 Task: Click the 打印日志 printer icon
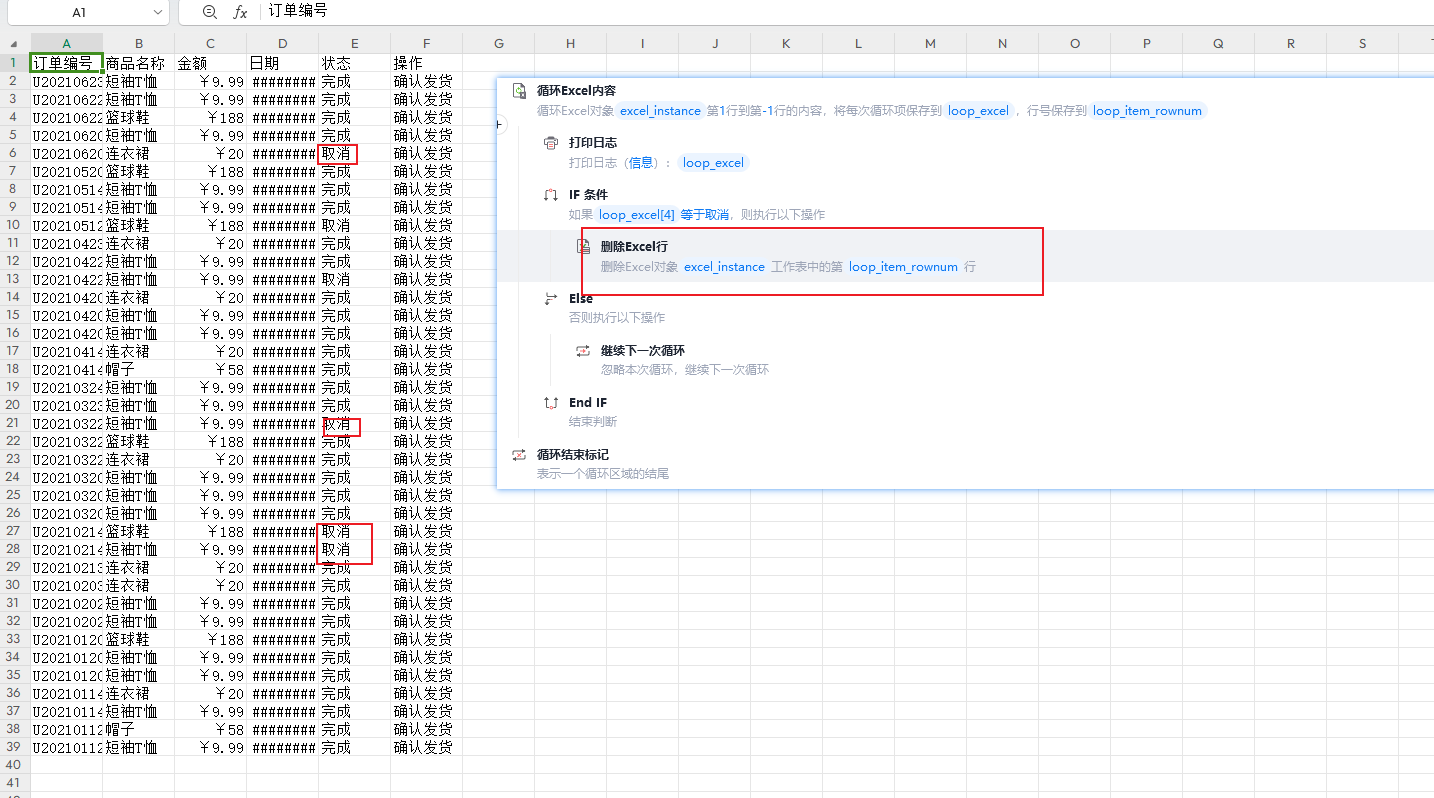pyautogui.click(x=551, y=143)
